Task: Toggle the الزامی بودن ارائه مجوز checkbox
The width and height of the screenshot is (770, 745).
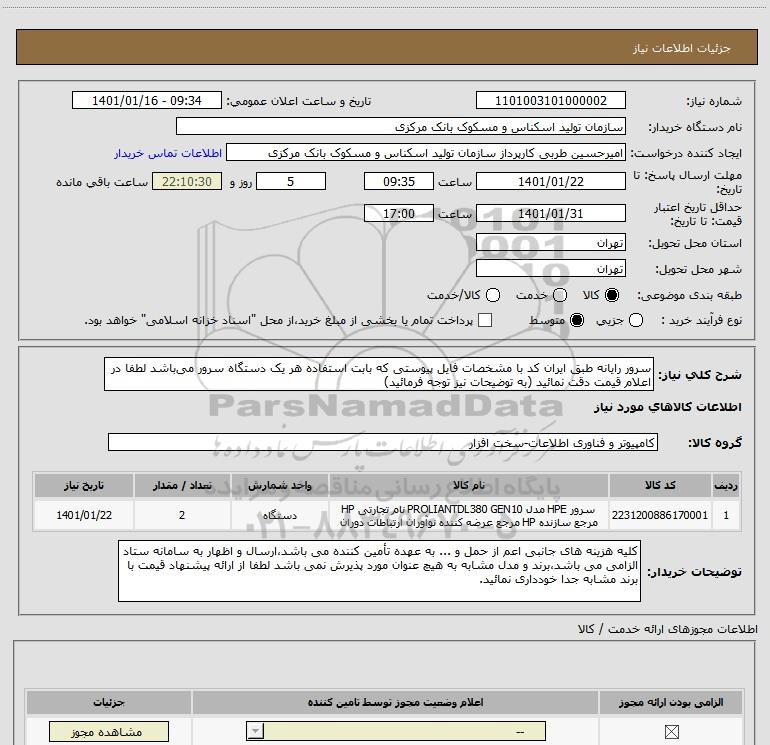Action: (x=671, y=732)
